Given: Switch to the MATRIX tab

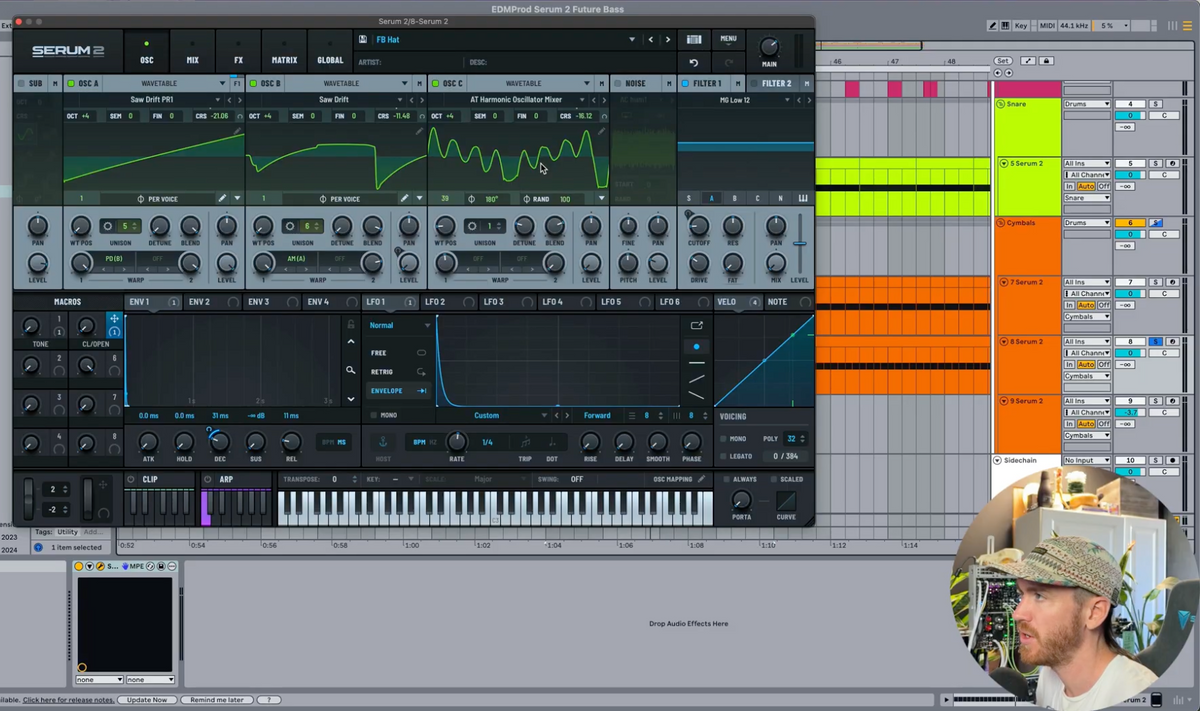Looking at the screenshot, I should [284, 53].
